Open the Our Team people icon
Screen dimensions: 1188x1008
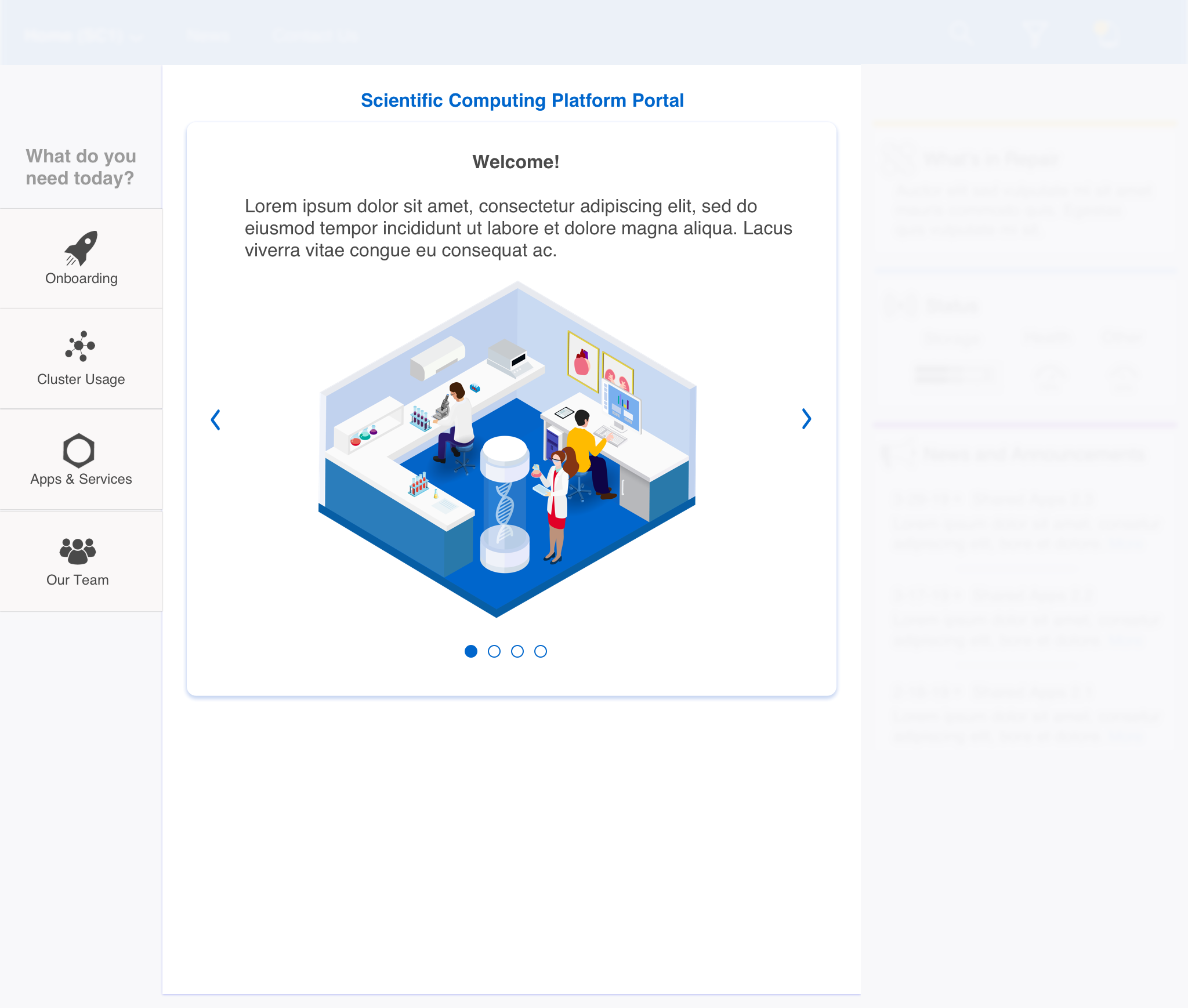coord(78,550)
